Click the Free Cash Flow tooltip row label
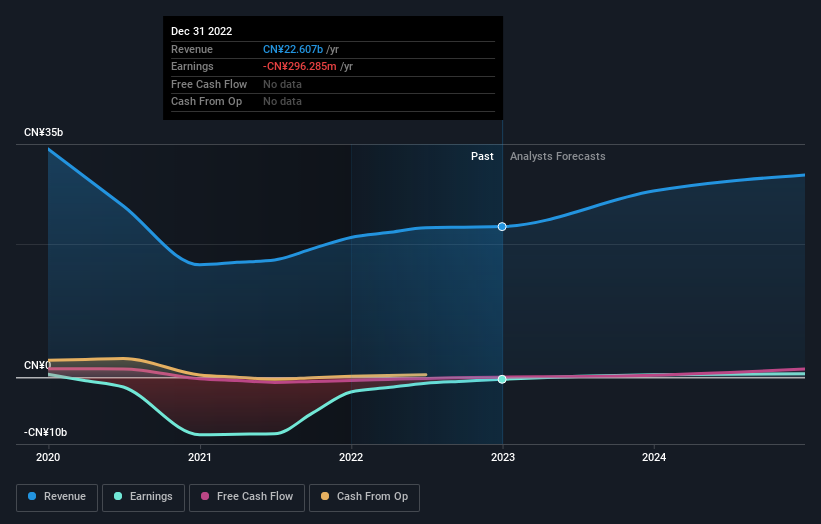 (209, 84)
